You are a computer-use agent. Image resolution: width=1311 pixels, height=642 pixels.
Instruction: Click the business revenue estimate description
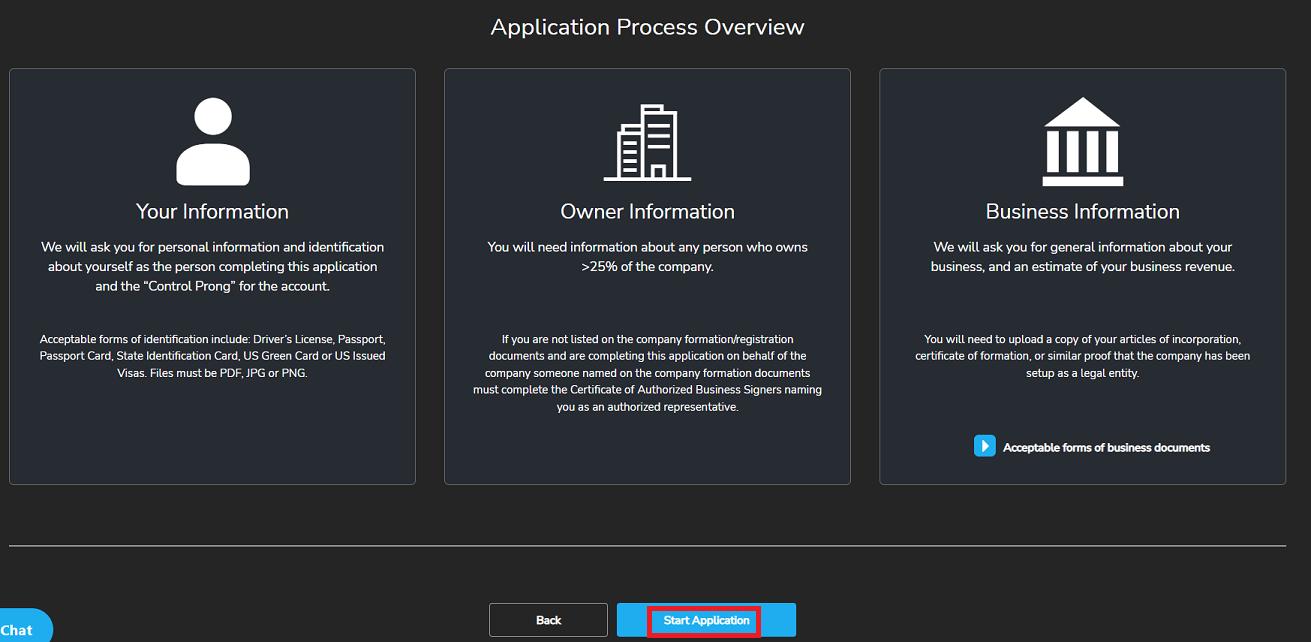click(x=1082, y=256)
